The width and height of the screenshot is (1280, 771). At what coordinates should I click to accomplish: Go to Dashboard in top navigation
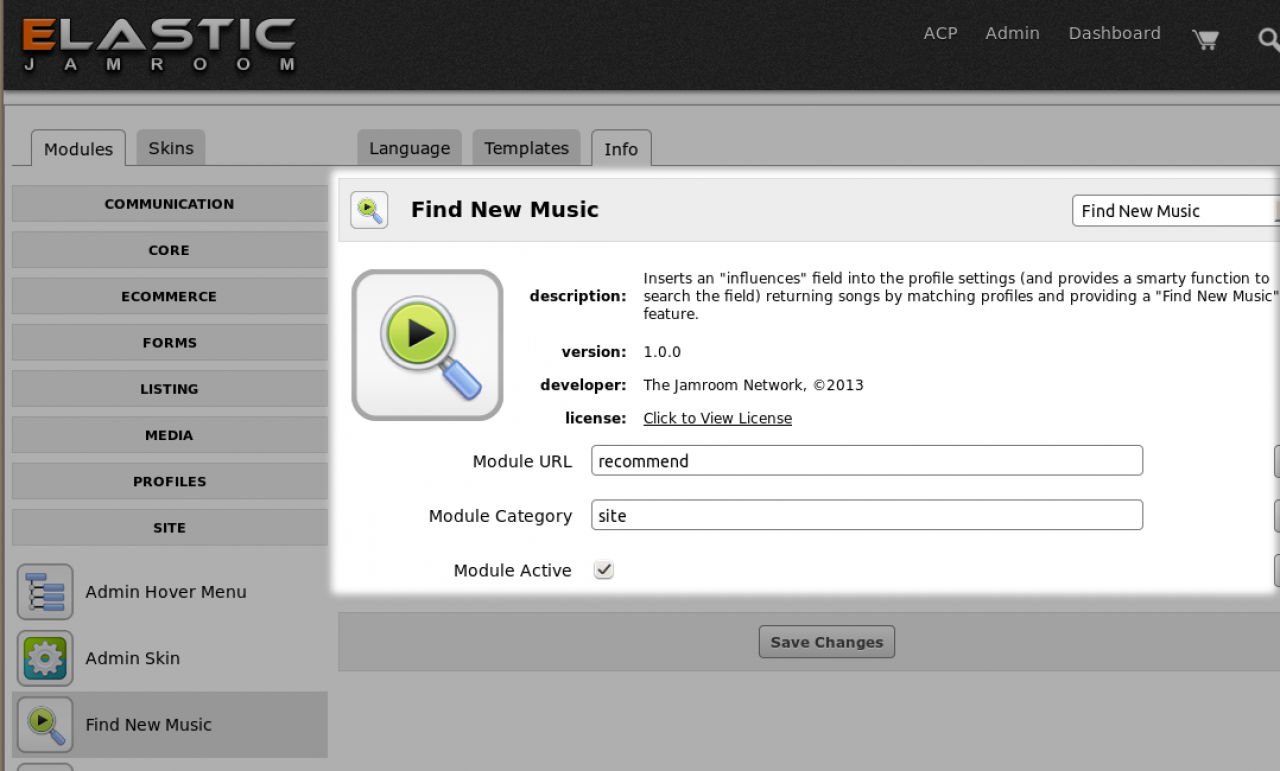pyautogui.click(x=1114, y=33)
